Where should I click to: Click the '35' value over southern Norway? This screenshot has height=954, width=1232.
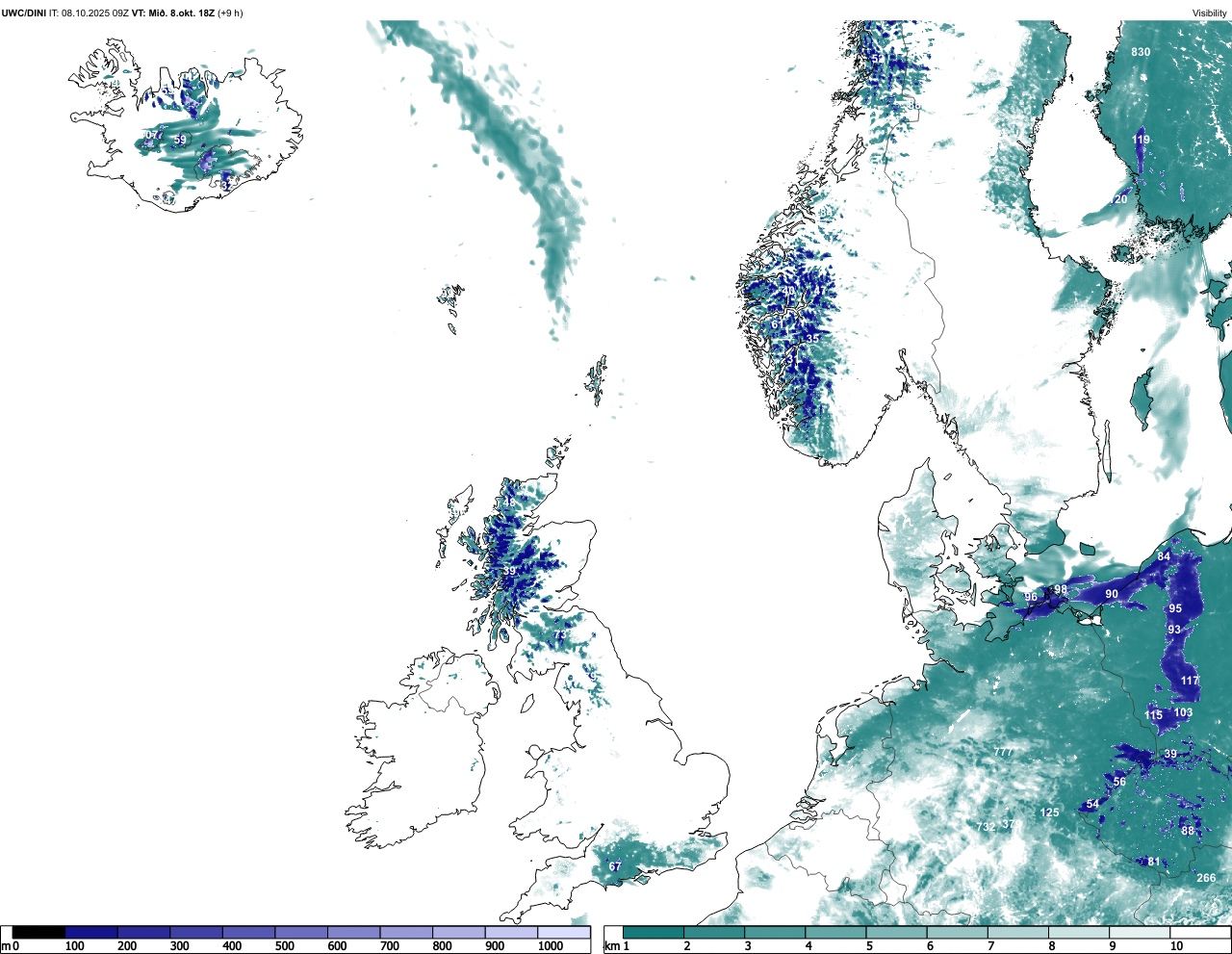[812, 339]
